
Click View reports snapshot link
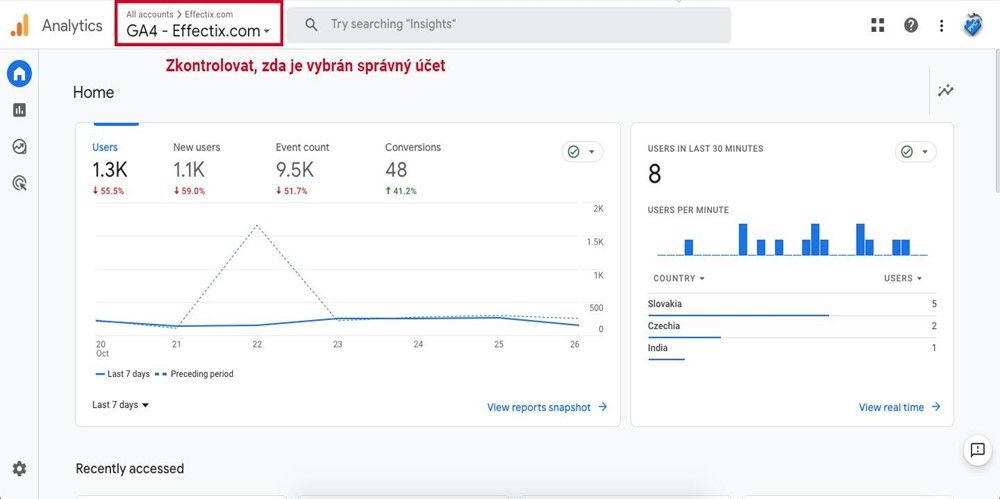tap(547, 407)
